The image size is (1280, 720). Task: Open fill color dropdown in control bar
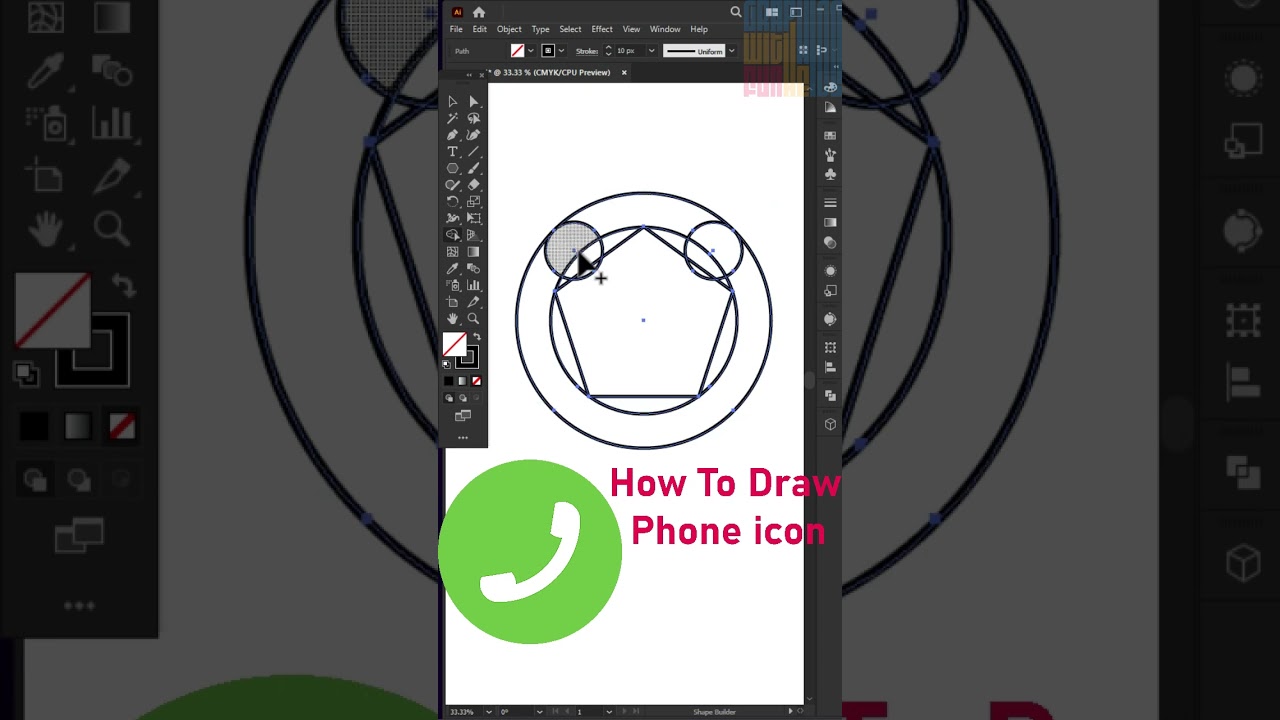(531, 51)
